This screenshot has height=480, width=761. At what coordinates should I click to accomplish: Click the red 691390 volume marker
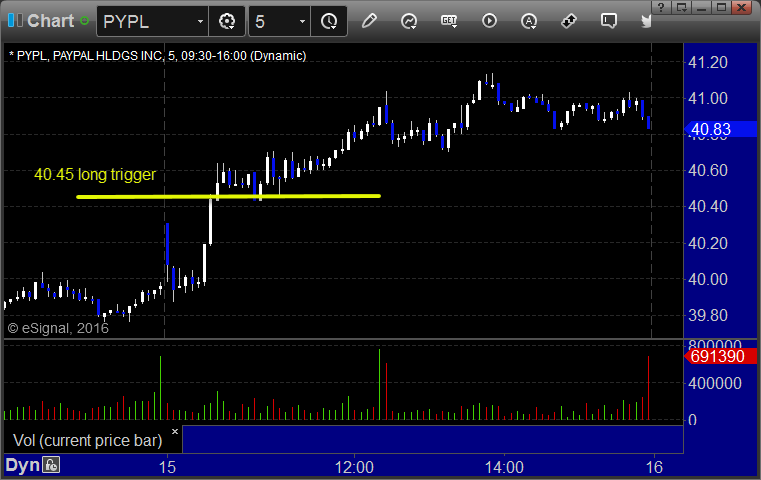(x=720, y=356)
